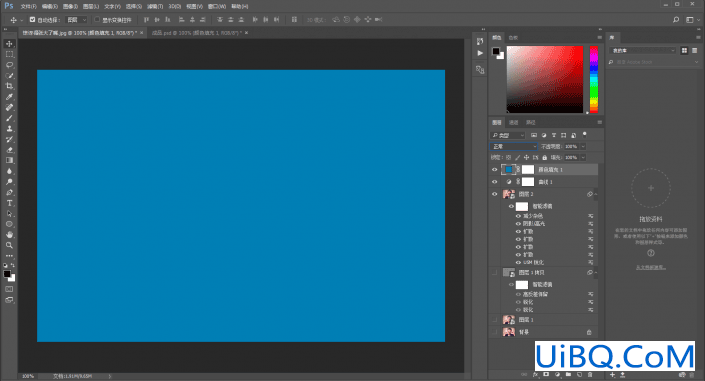Open the 填充 fill percentage arrow
This screenshot has height=381, width=705.
coord(583,157)
